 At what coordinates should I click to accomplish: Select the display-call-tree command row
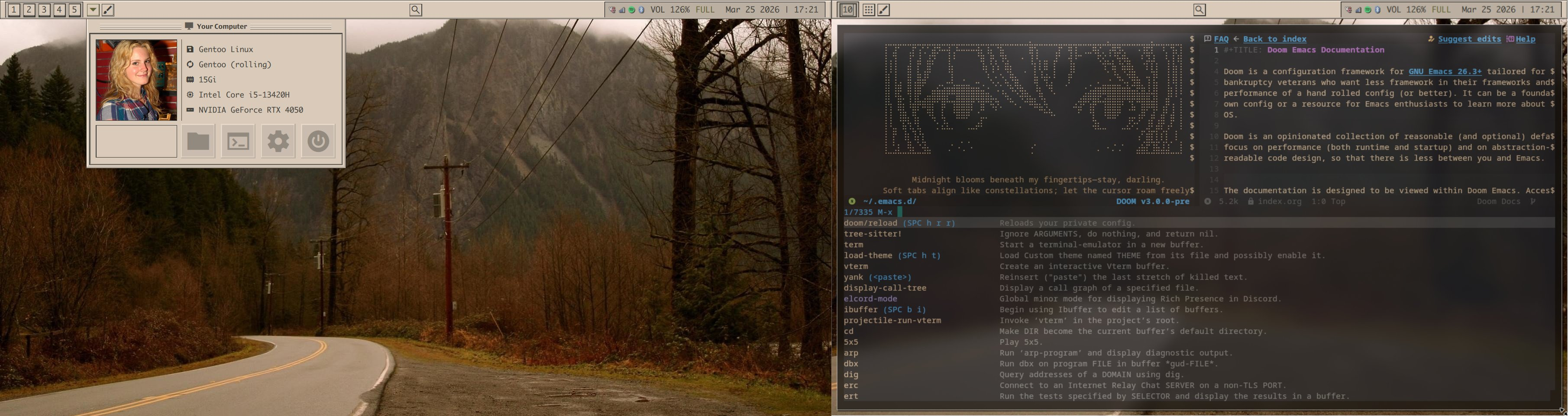(1199, 288)
